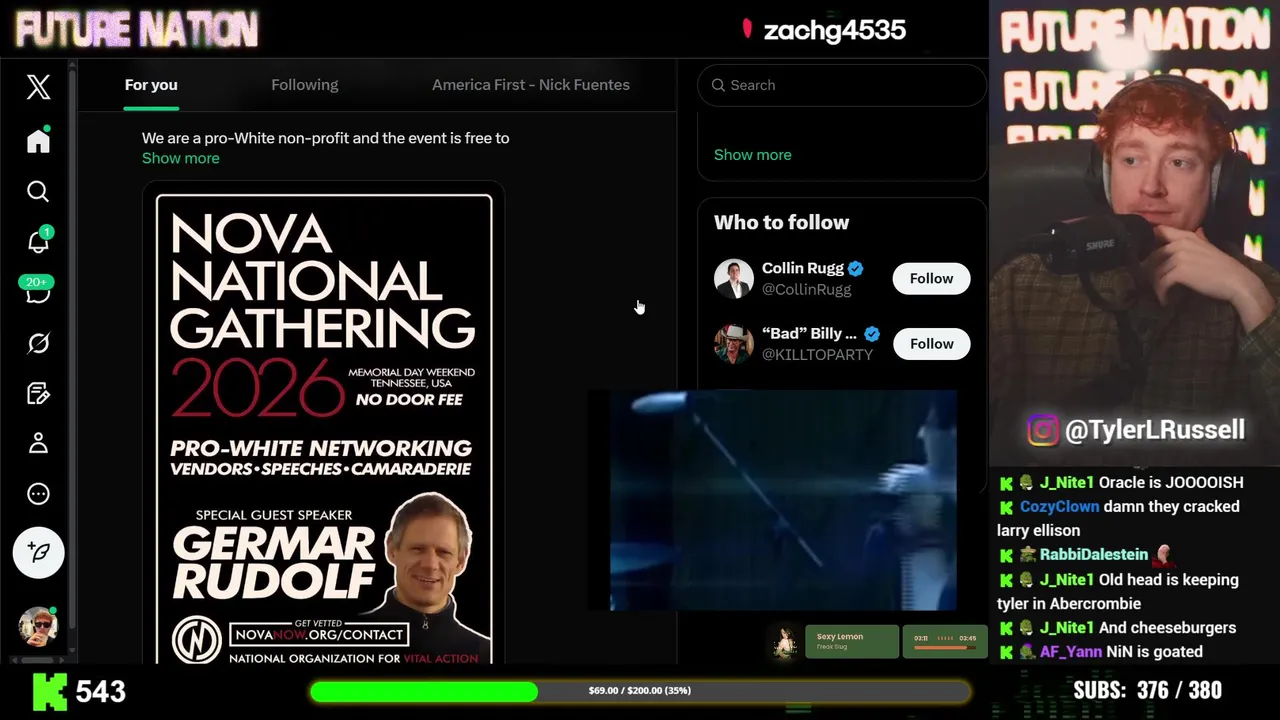Open America First - Nick Fuentes tab
This screenshot has height=720, width=1280.
click(x=531, y=85)
